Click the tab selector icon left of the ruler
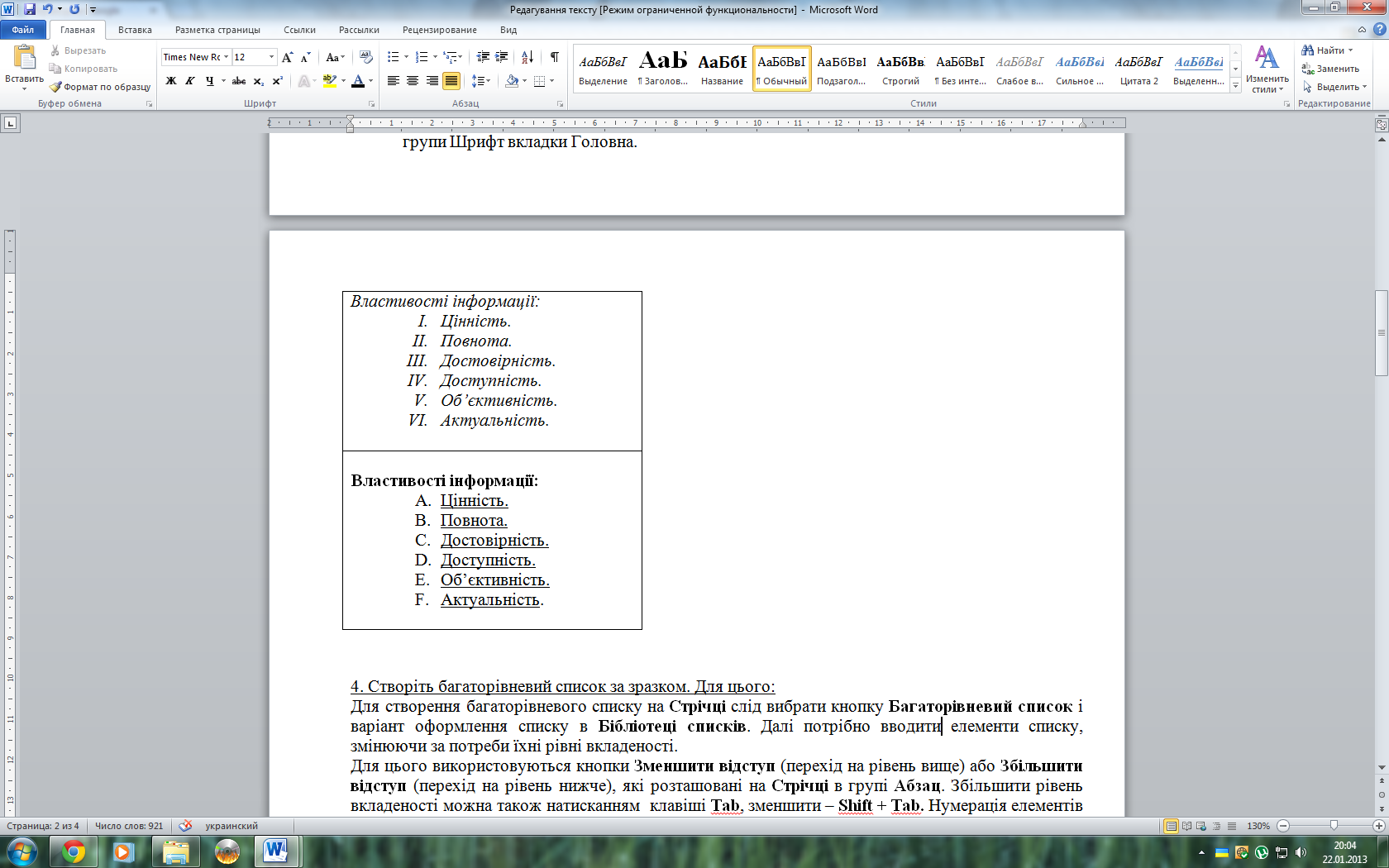The width and height of the screenshot is (1389, 868). pos(11,123)
